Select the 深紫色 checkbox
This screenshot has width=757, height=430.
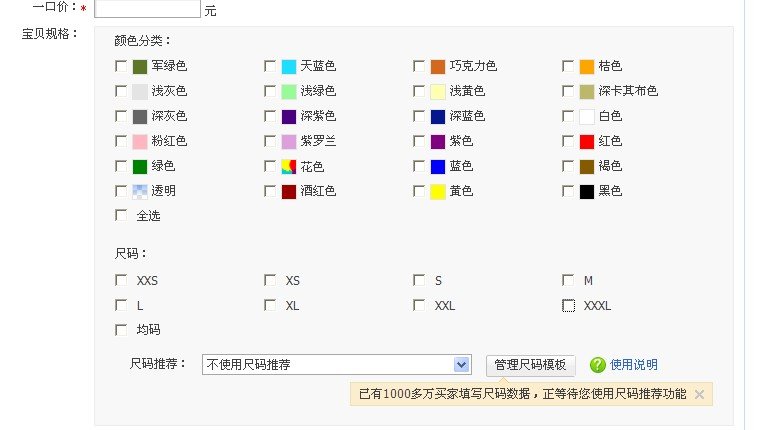pos(270,117)
